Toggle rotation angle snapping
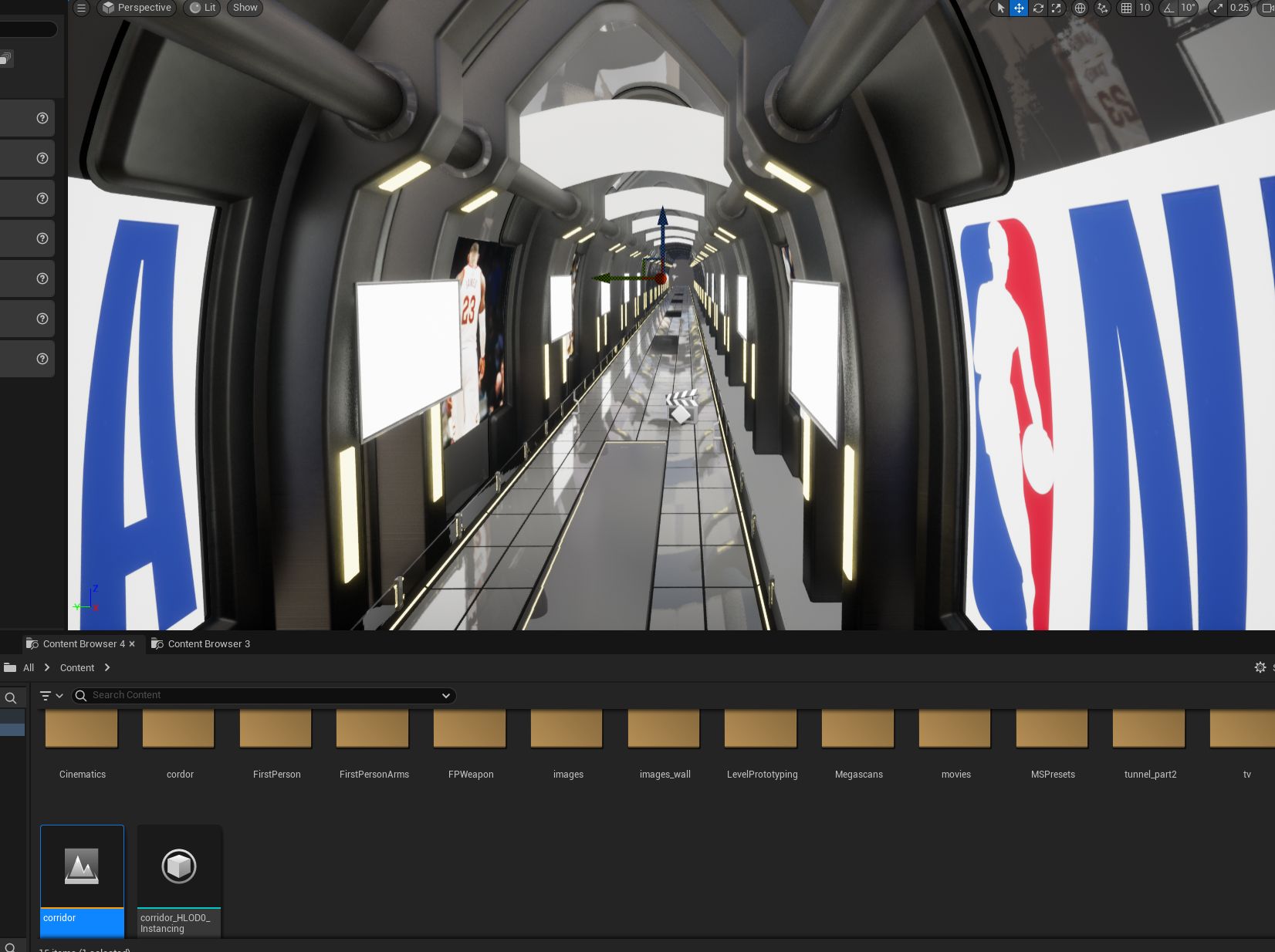The width and height of the screenshot is (1275, 952). click(x=1168, y=8)
